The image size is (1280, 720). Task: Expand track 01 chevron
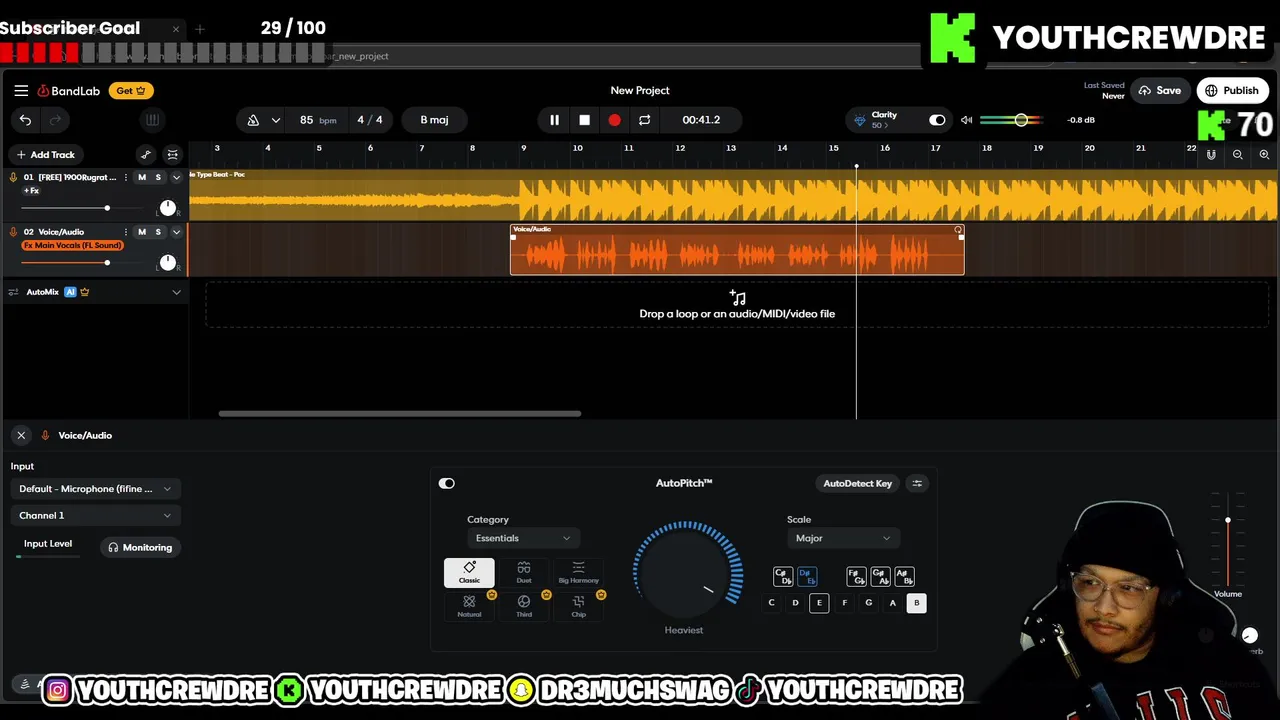point(176,177)
